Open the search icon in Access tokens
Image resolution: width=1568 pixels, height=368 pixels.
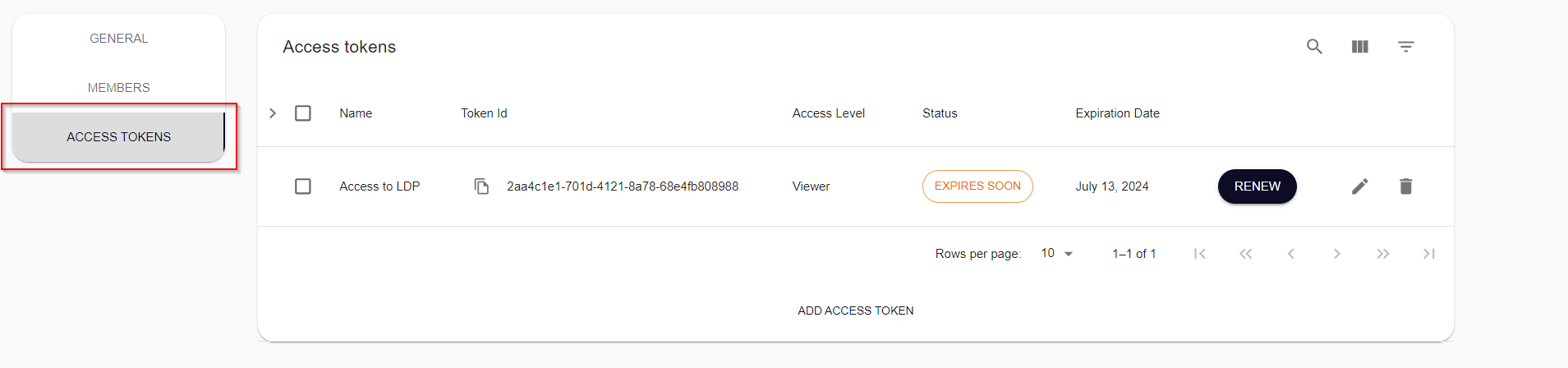(1314, 47)
